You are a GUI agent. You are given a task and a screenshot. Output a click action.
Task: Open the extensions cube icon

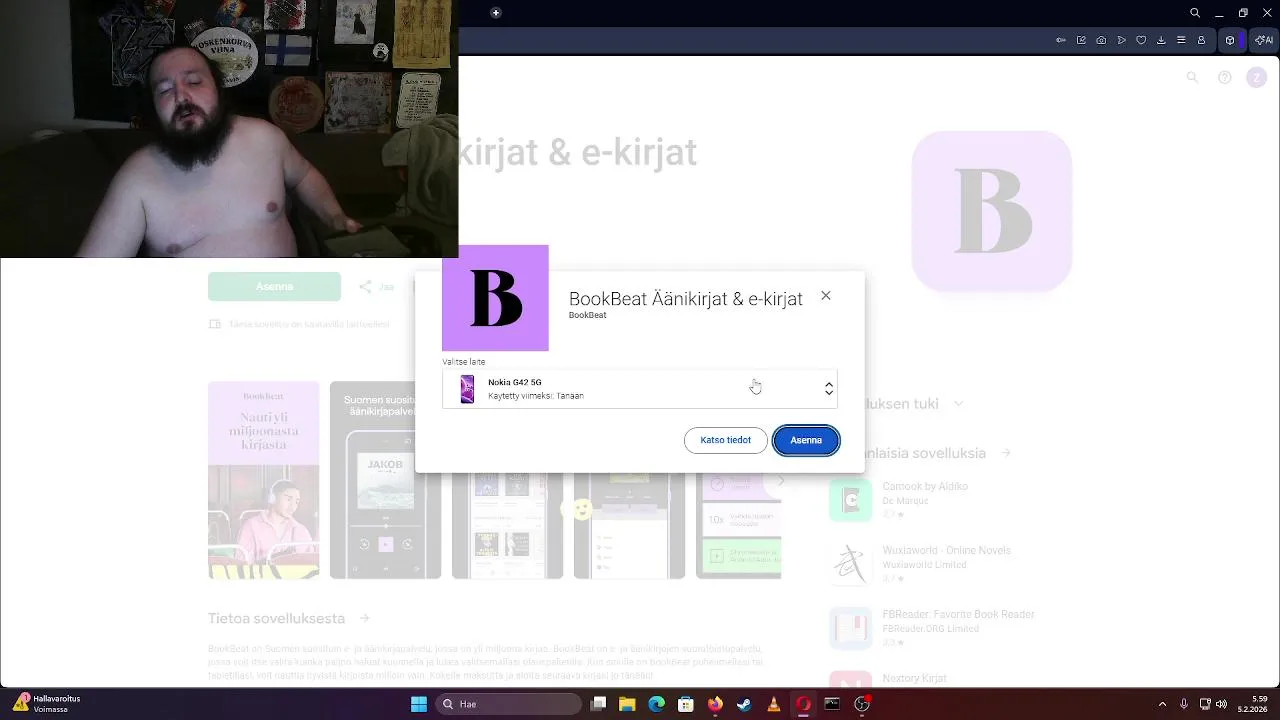click(x=1230, y=40)
